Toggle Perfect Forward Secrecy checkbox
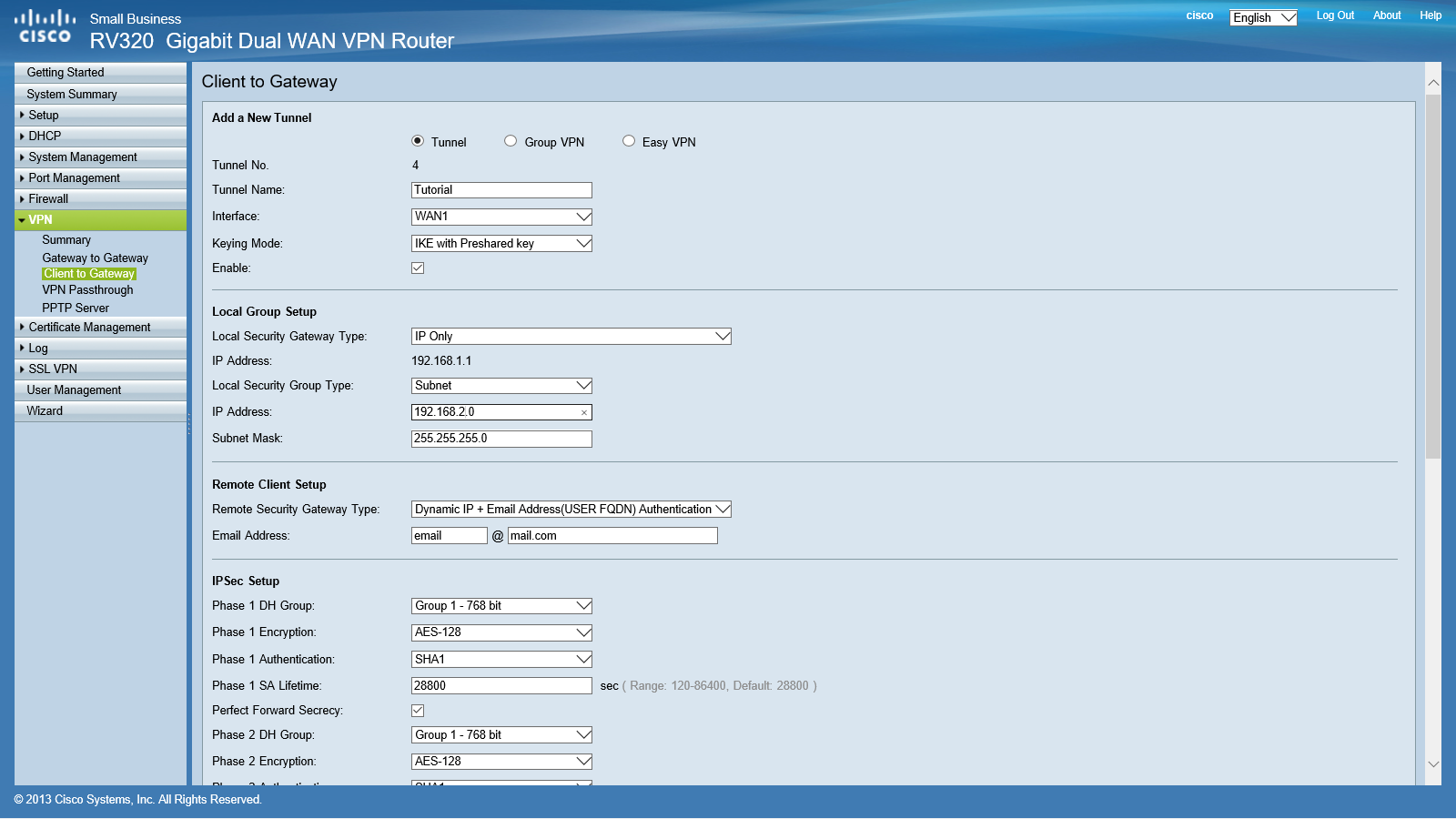Screen dimensions: 1456x819 pos(418,711)
